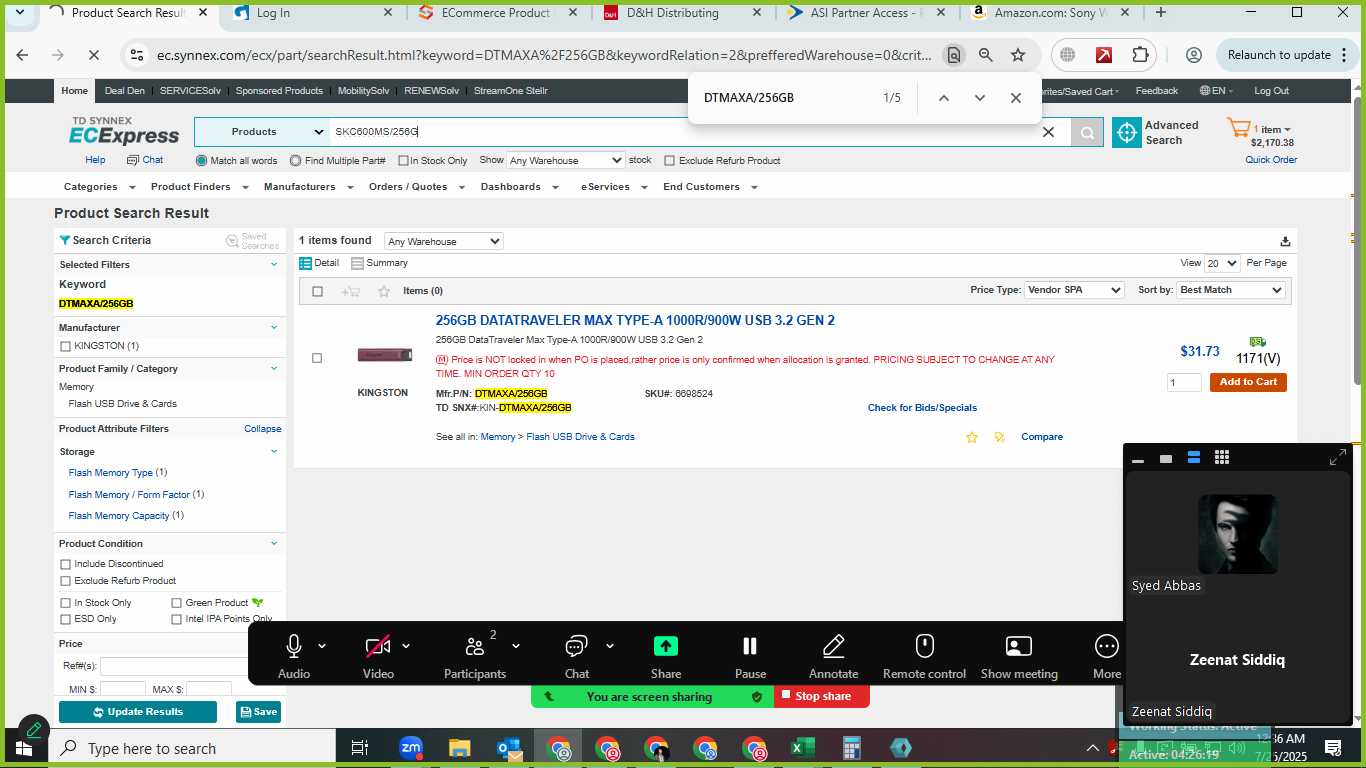Open Price Type Vendor SPA dropdown
Screen dimensions: 1366x768
point(1075,290)
